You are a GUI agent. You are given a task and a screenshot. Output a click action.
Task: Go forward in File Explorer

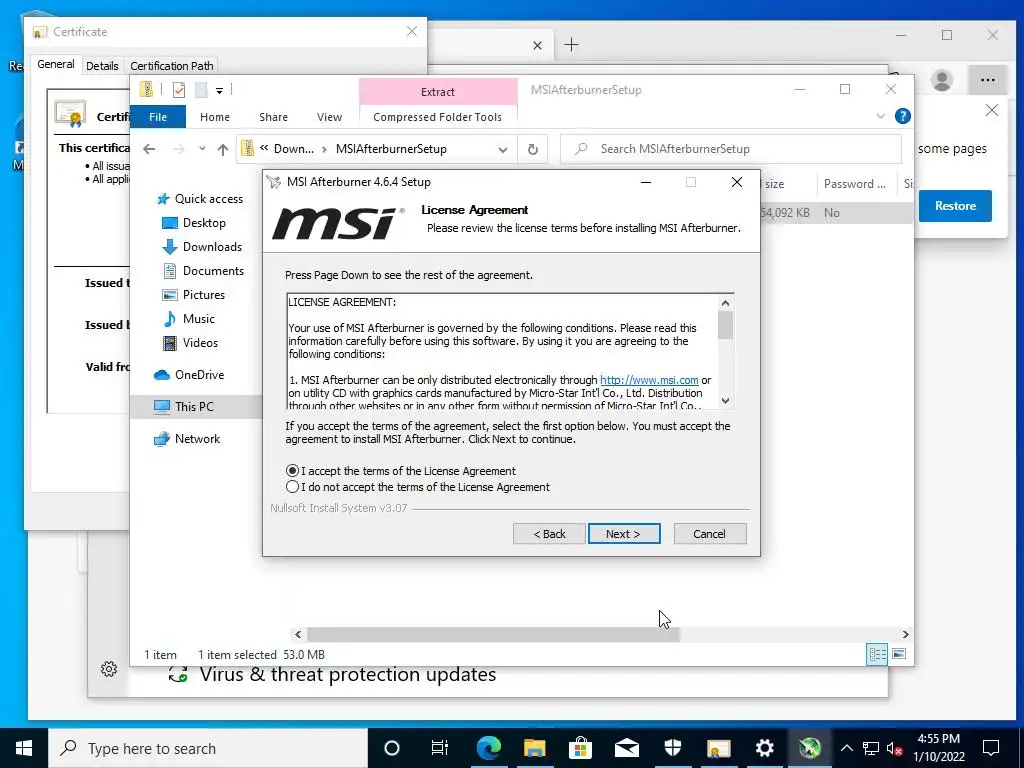178,149
